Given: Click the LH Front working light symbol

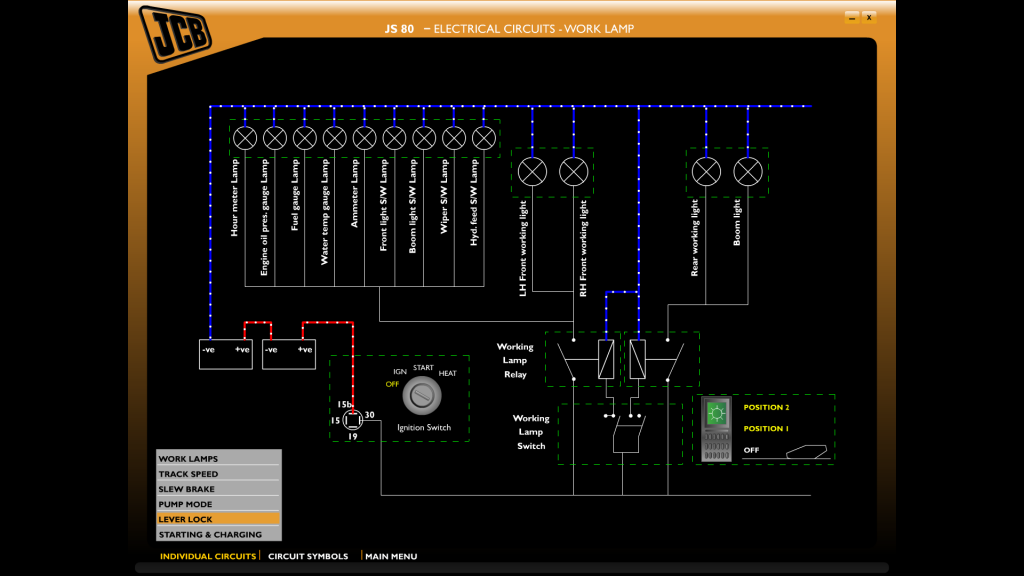Looking at the screenshot, I should pos(531,171).
